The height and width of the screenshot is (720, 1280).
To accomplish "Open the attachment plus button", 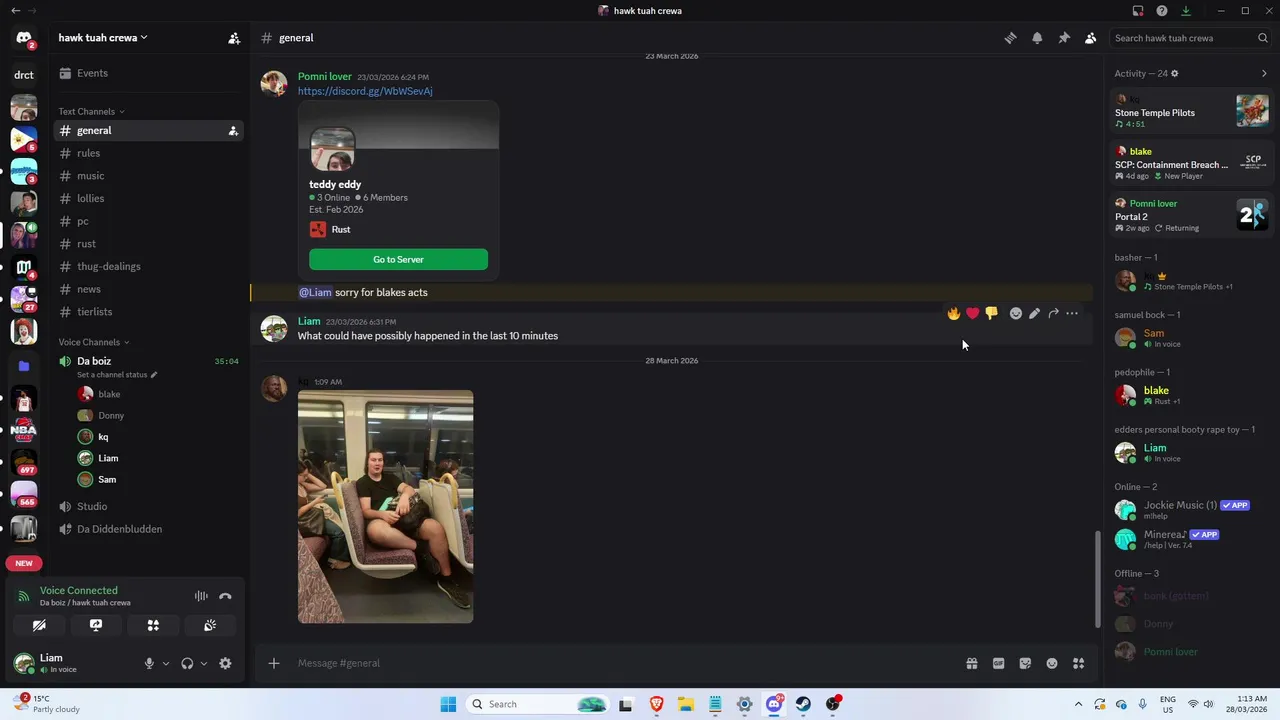I will (274, 663).
